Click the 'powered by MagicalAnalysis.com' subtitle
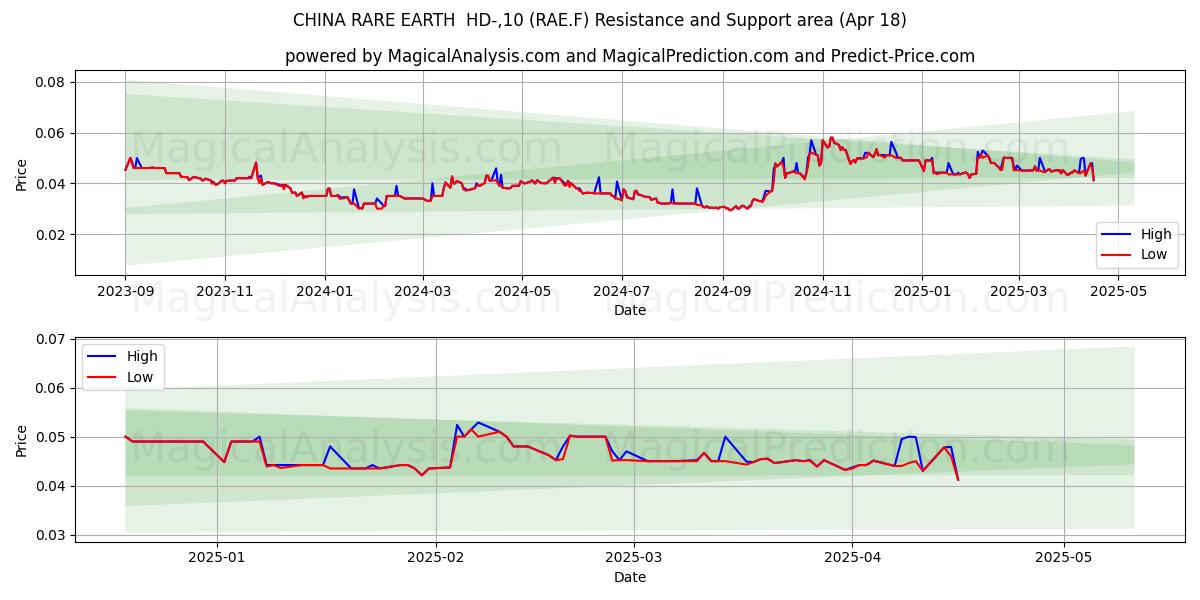 (630, 56)
